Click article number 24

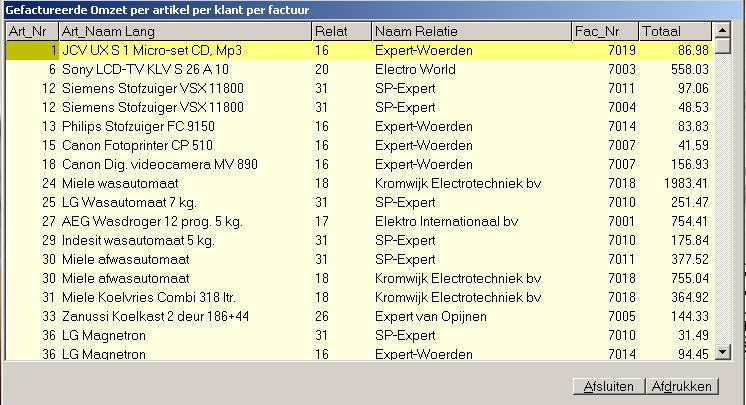(x=49, y=184)
